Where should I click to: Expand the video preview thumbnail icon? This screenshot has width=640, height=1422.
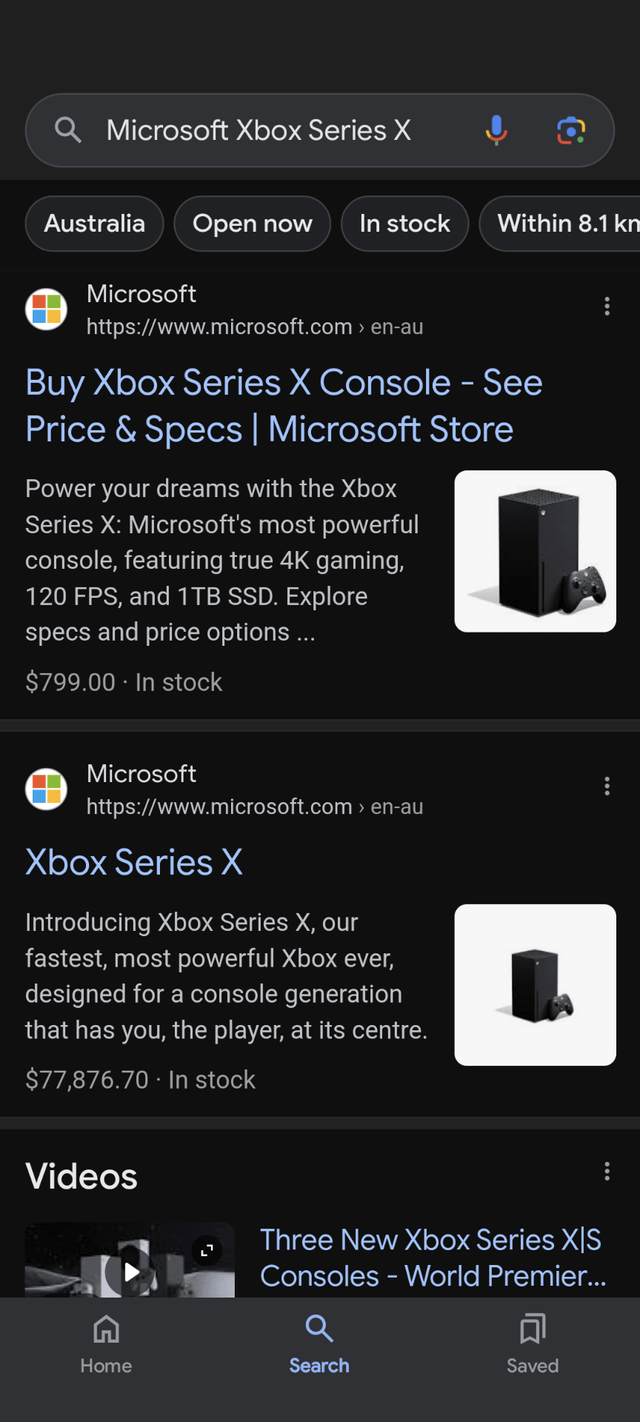click(207, 1250)
